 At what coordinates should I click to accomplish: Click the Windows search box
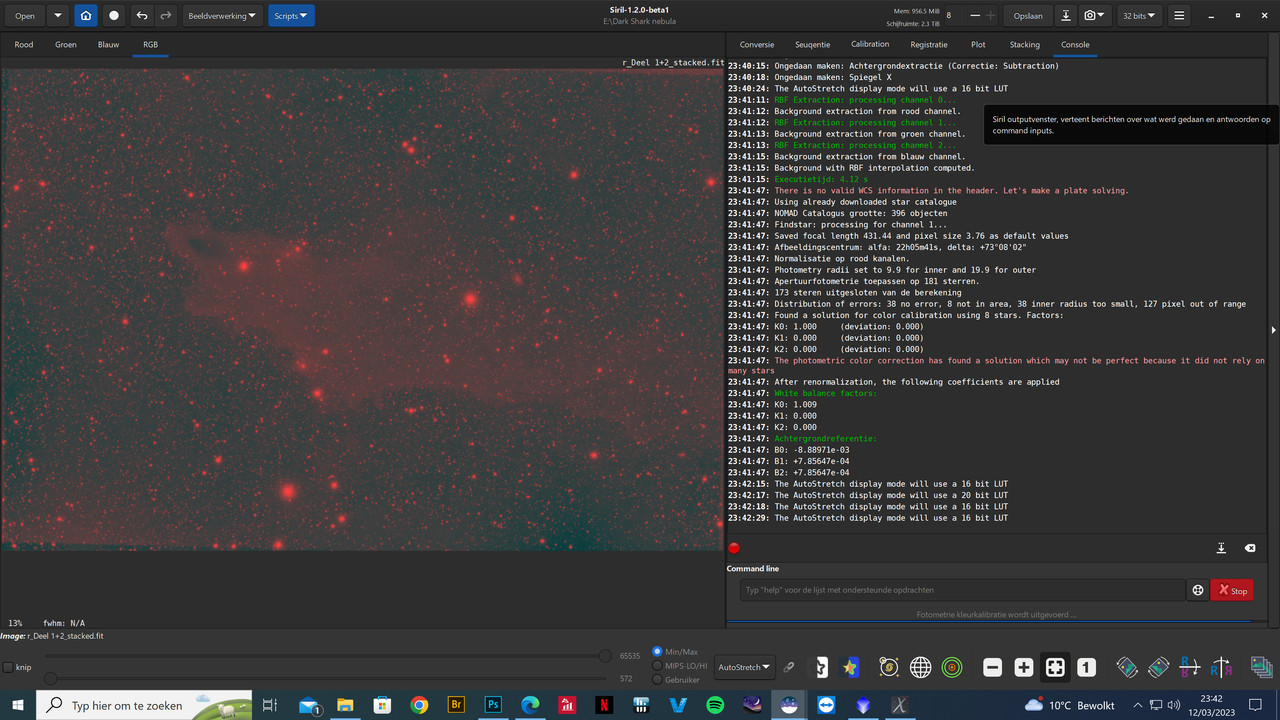point(145,705)
